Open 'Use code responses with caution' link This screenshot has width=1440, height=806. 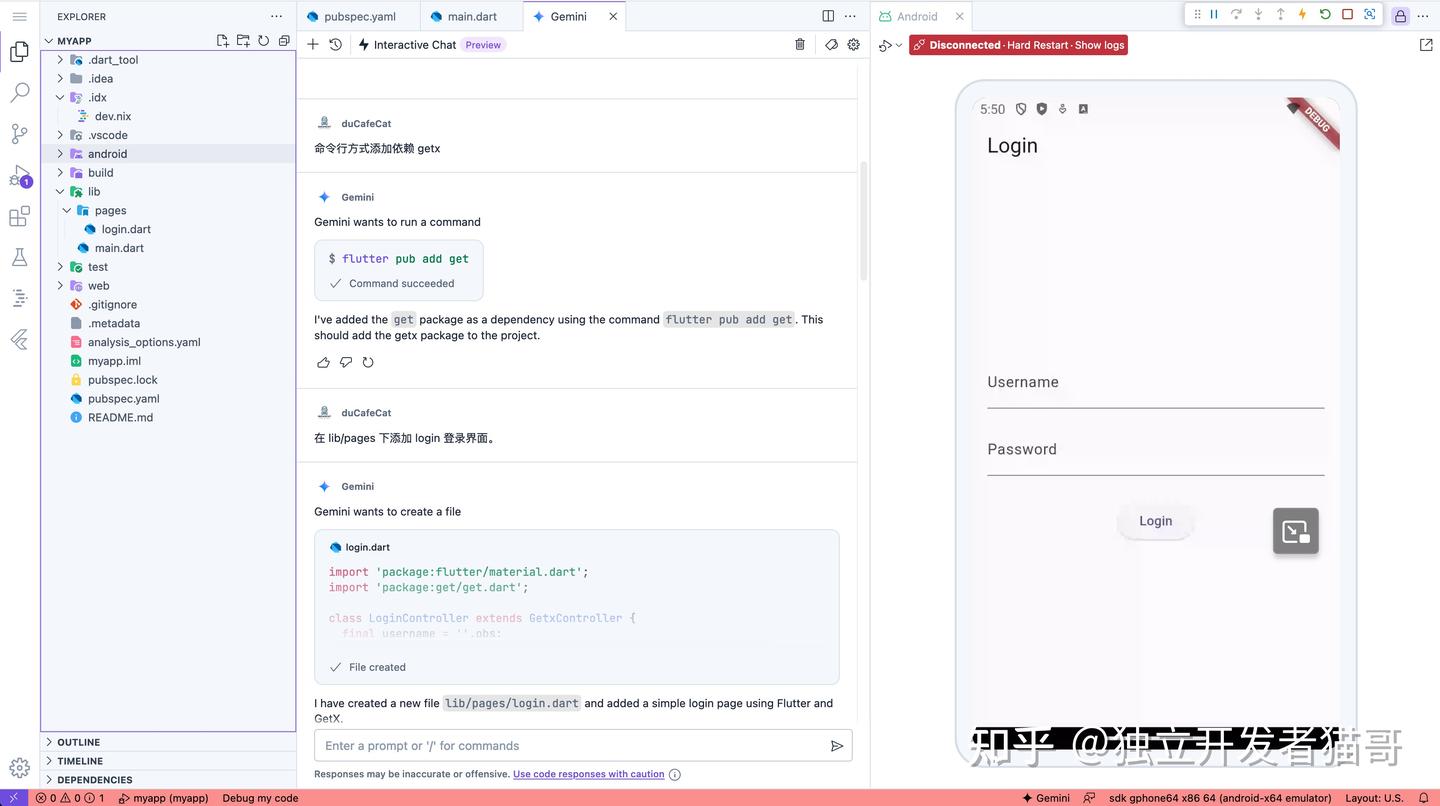[x=589, y=774]
